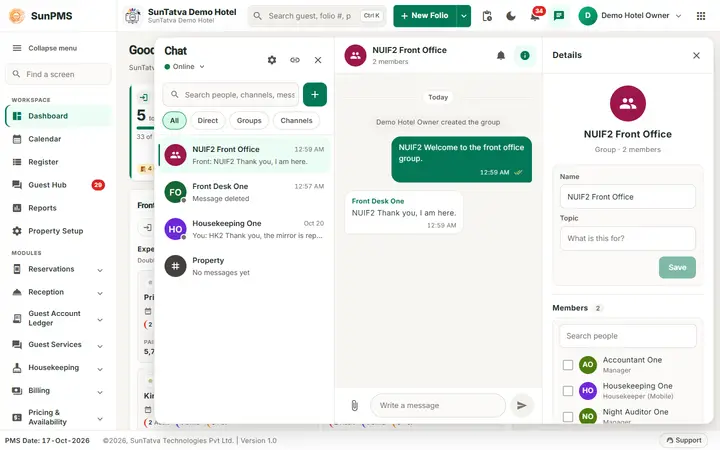Click the Topic field

coord(628,238)
